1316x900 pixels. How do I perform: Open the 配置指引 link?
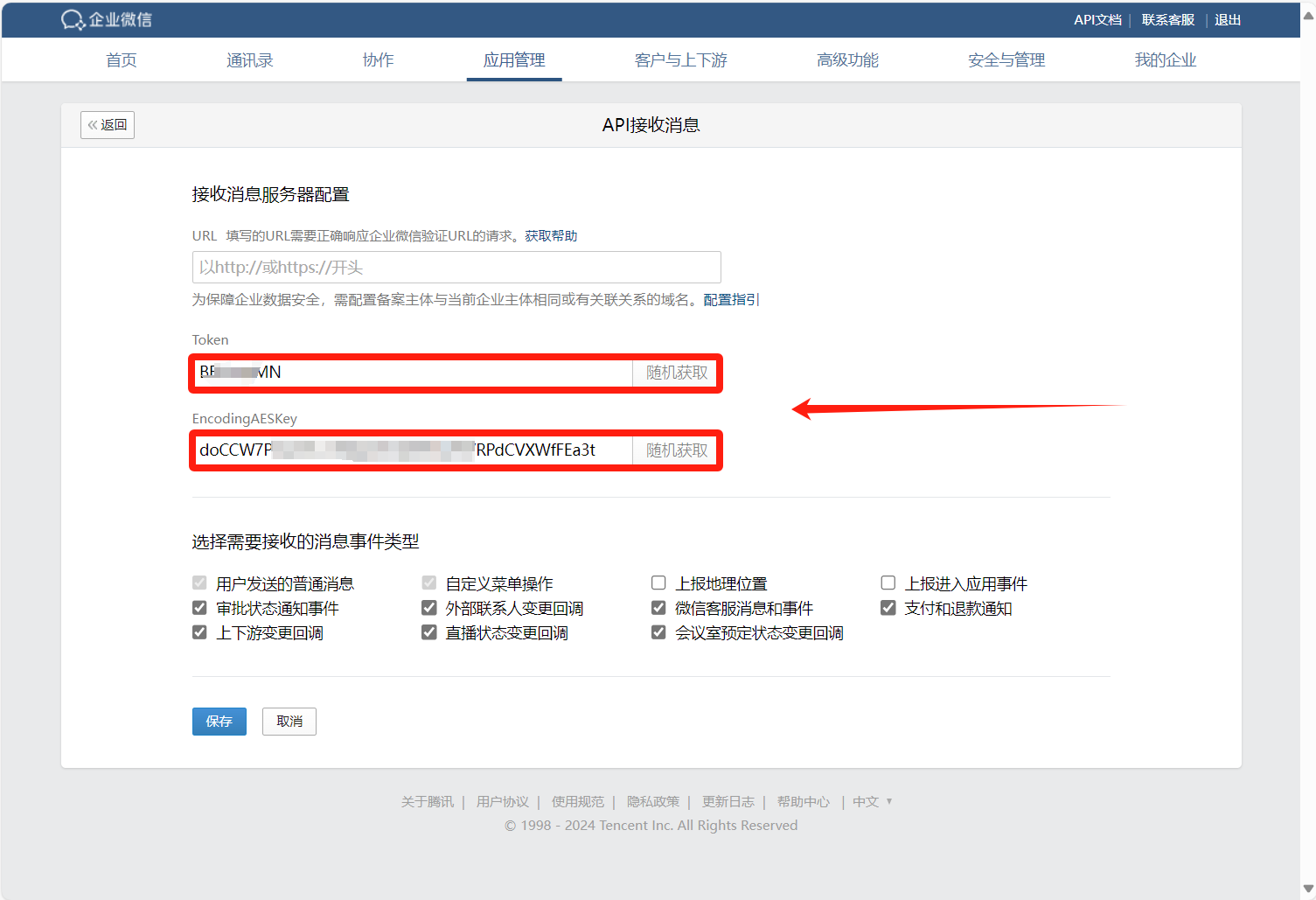[x=731, y=300]
